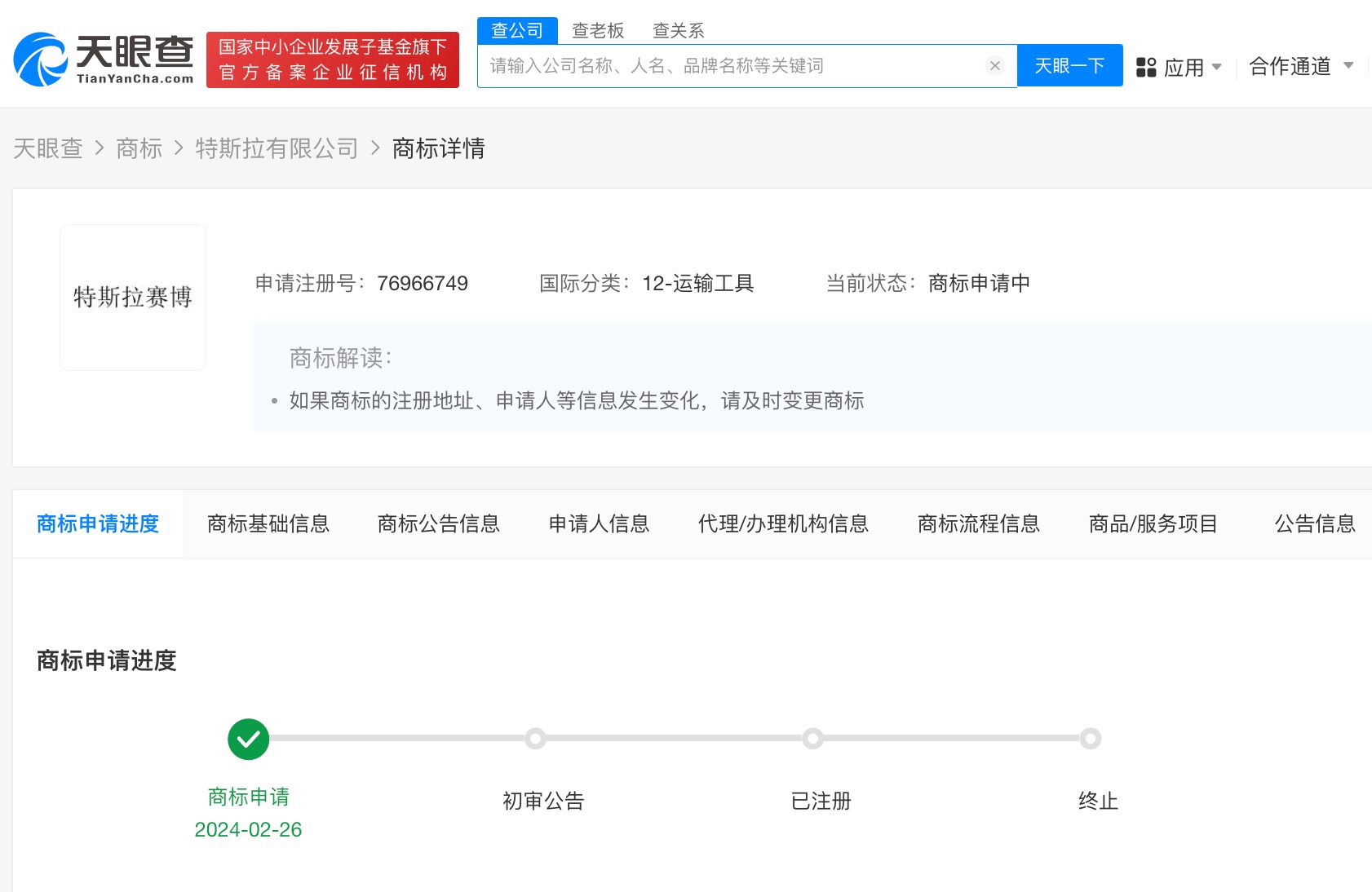
Task: Expand the 应用 dropdown arrow
Action: (1217, 67)
